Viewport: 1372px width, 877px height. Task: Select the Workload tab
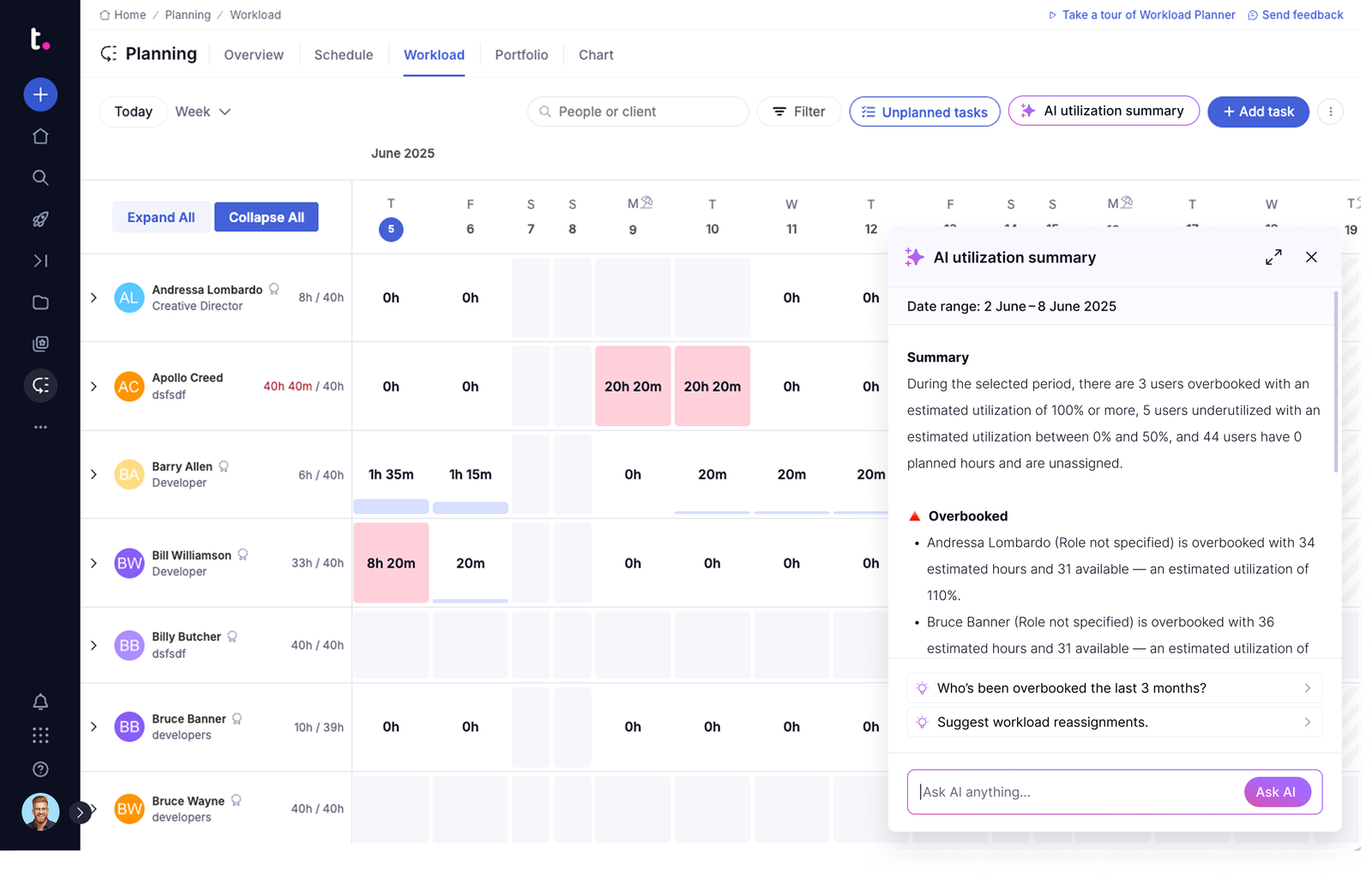tap(434, 55)
